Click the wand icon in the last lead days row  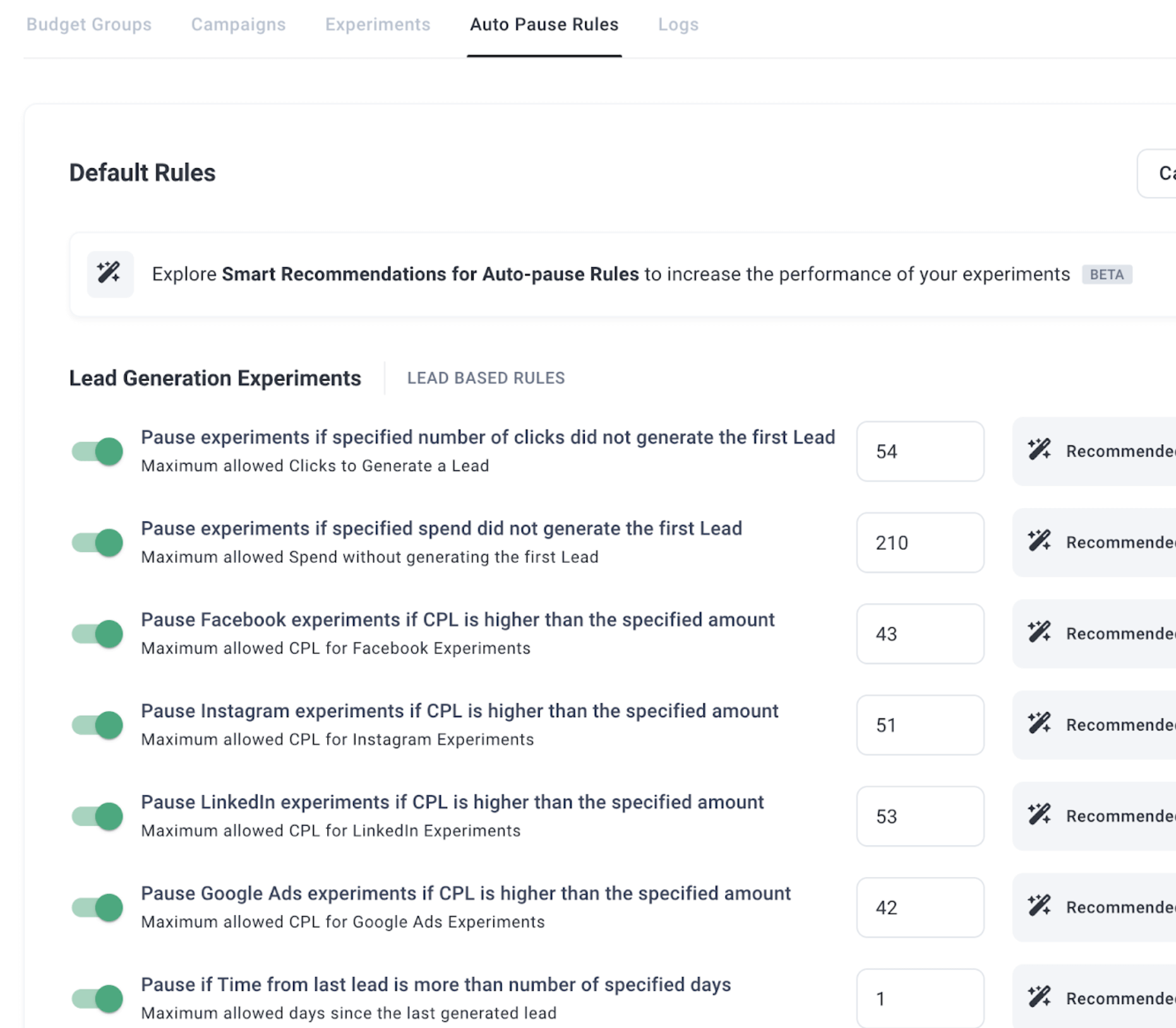click(x=1039, y=997)
